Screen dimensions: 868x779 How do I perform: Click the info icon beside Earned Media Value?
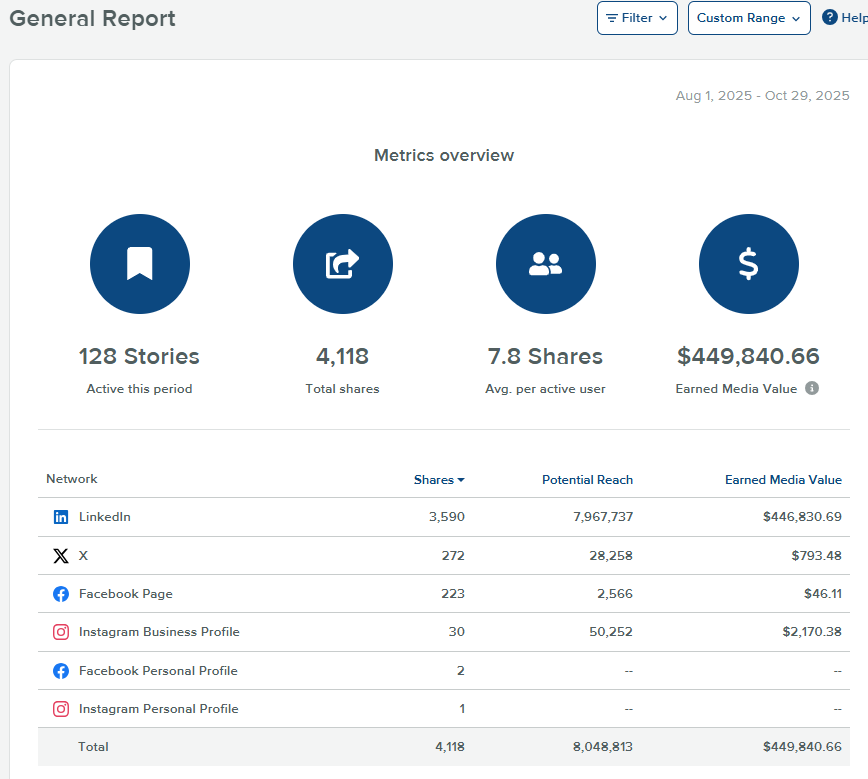[x=810, y=389]
